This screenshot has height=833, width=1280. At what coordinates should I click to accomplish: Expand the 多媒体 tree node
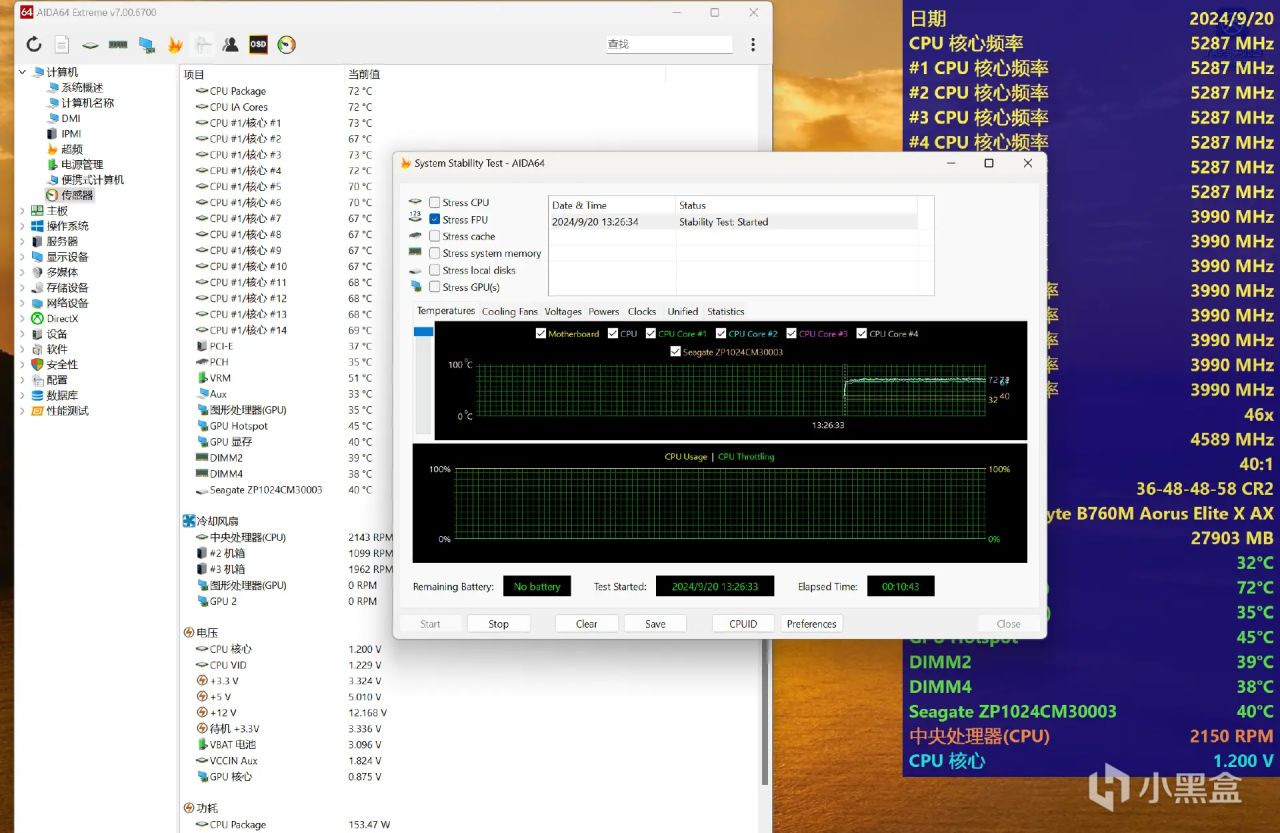[x=23, y=272]
